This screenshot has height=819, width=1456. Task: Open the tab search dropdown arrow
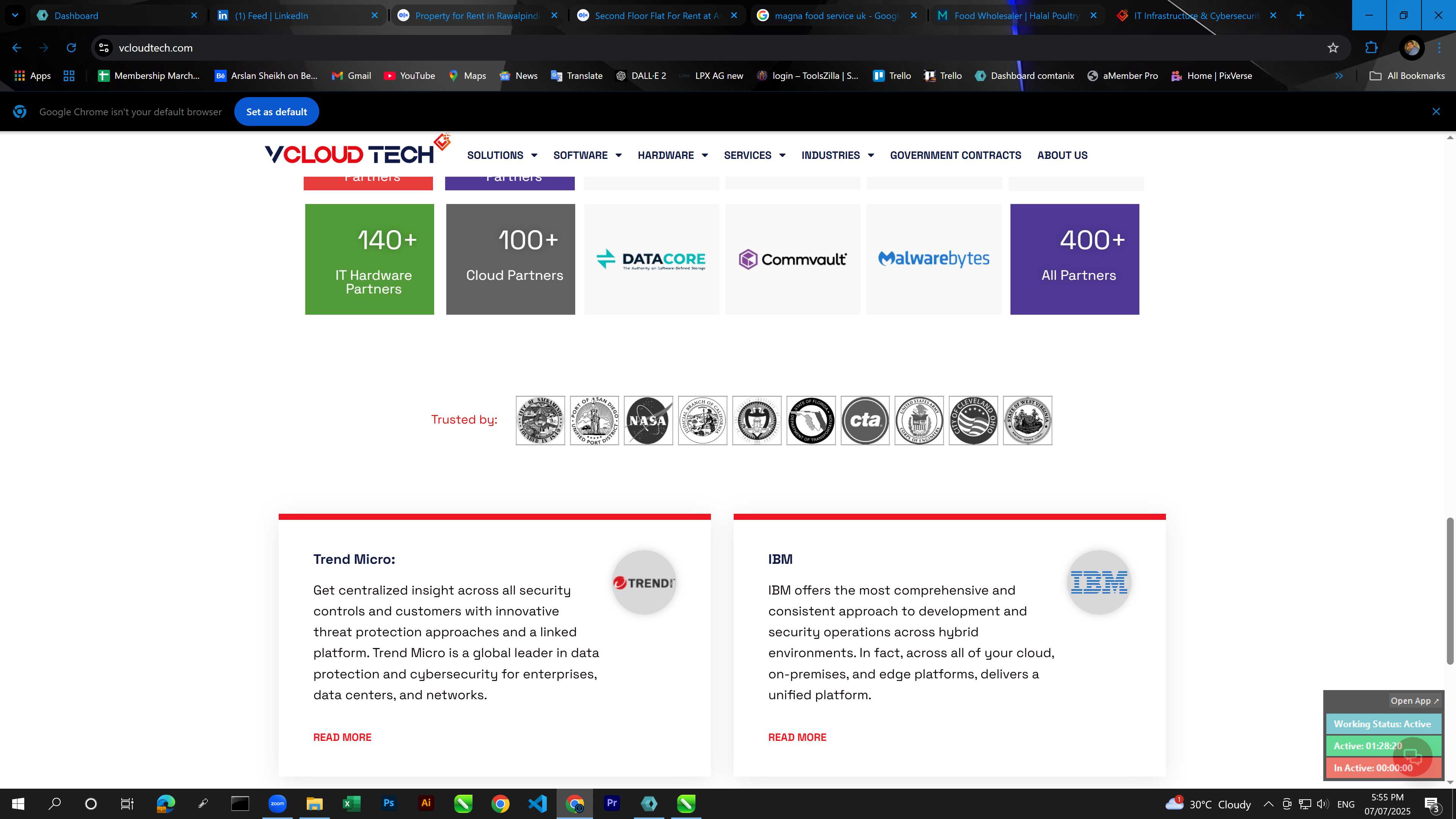[x=15, y=15]
